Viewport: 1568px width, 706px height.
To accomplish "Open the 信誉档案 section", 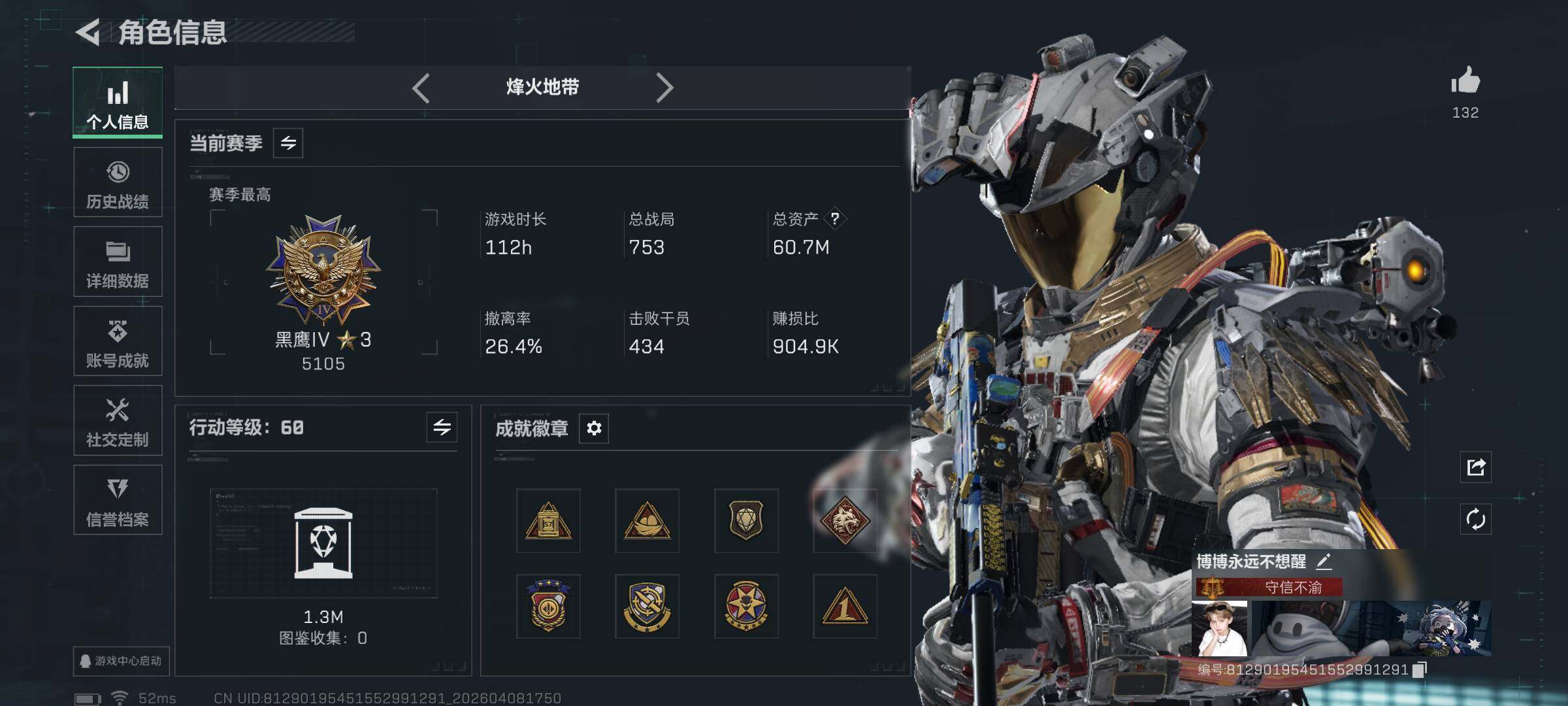I will pos(118,500).
